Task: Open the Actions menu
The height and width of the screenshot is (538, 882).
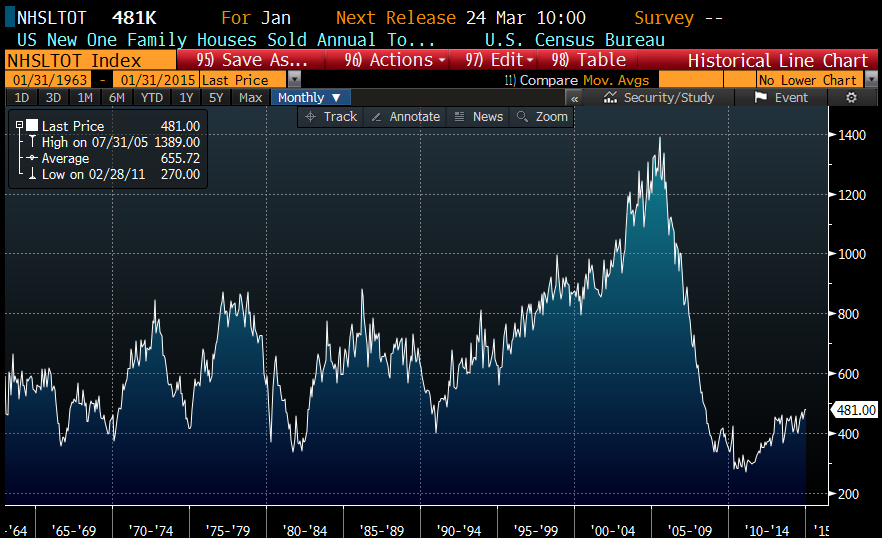Action: [x=394, y=60]
